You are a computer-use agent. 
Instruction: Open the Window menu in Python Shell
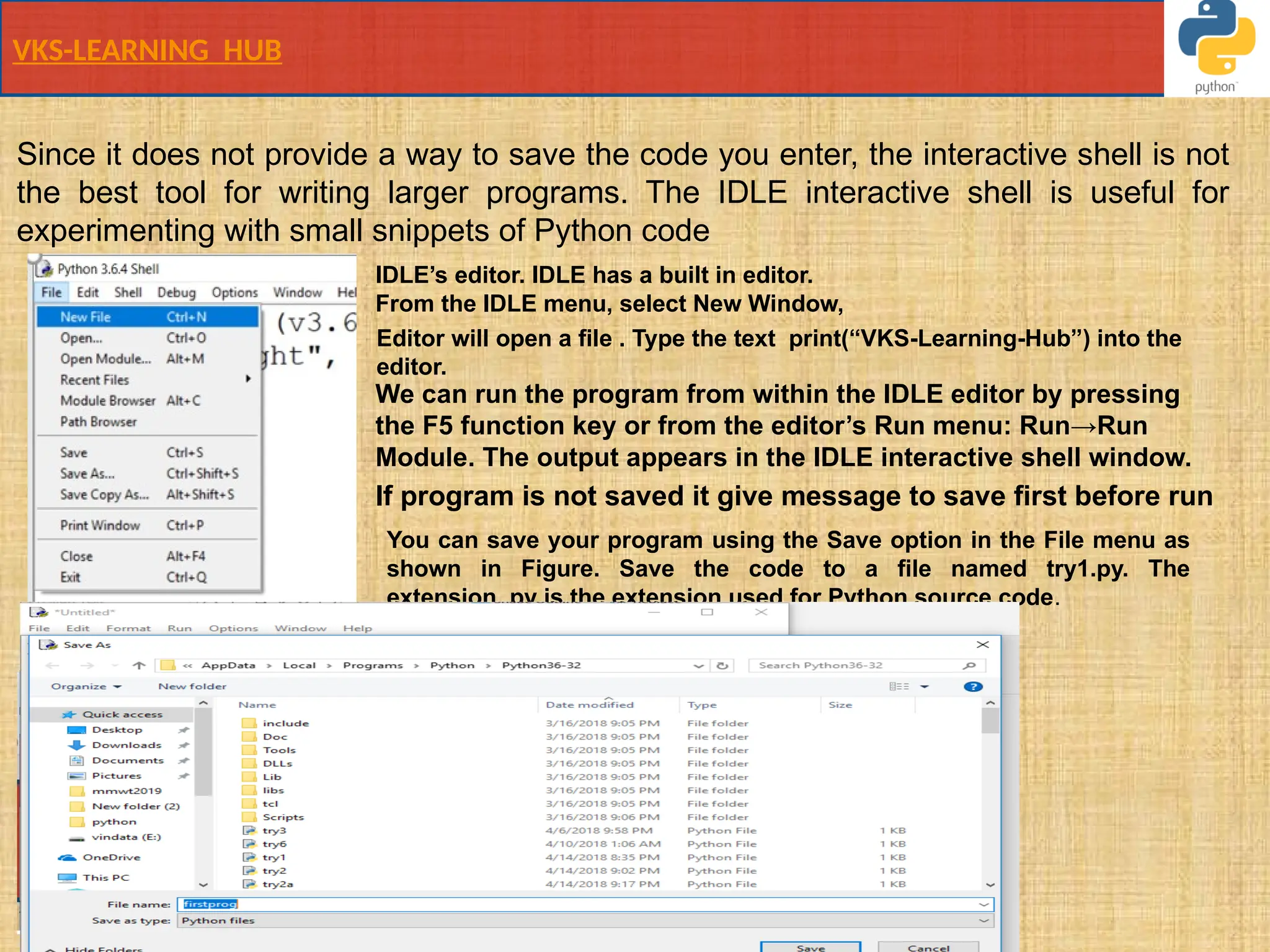pyautogui.click(x=298, y=293)
